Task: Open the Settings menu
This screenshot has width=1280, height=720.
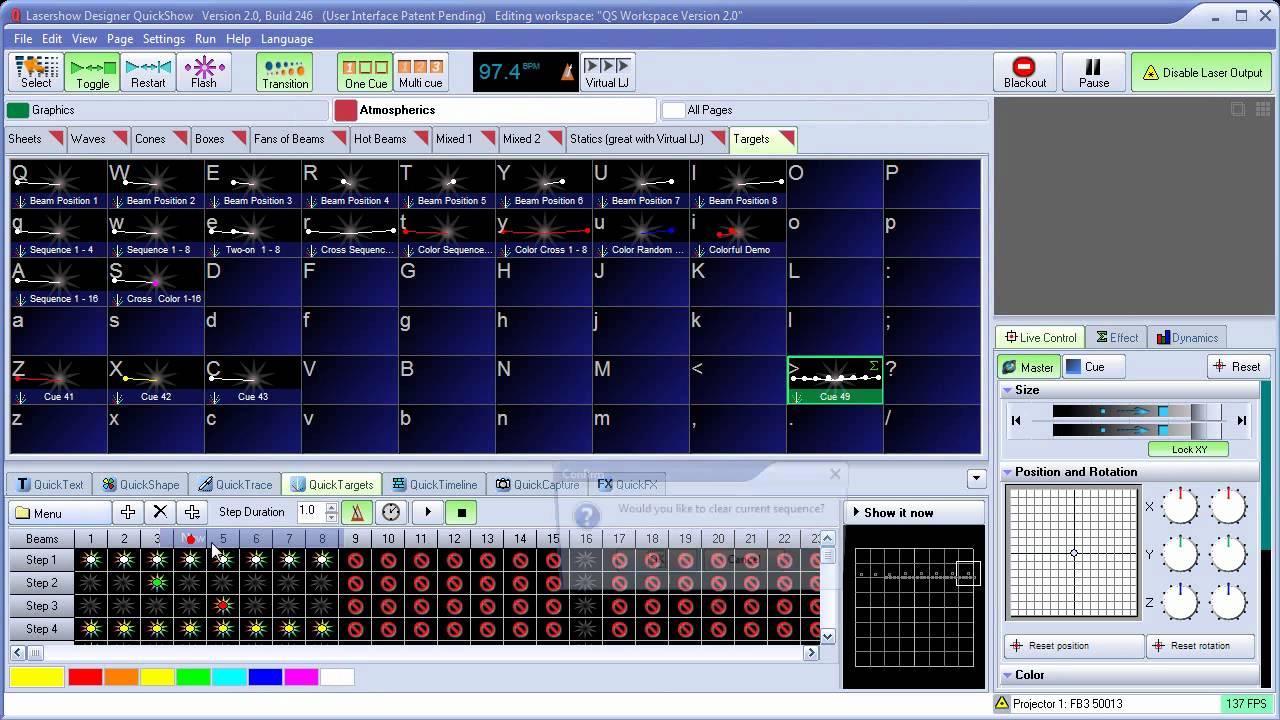Action: 164,39
